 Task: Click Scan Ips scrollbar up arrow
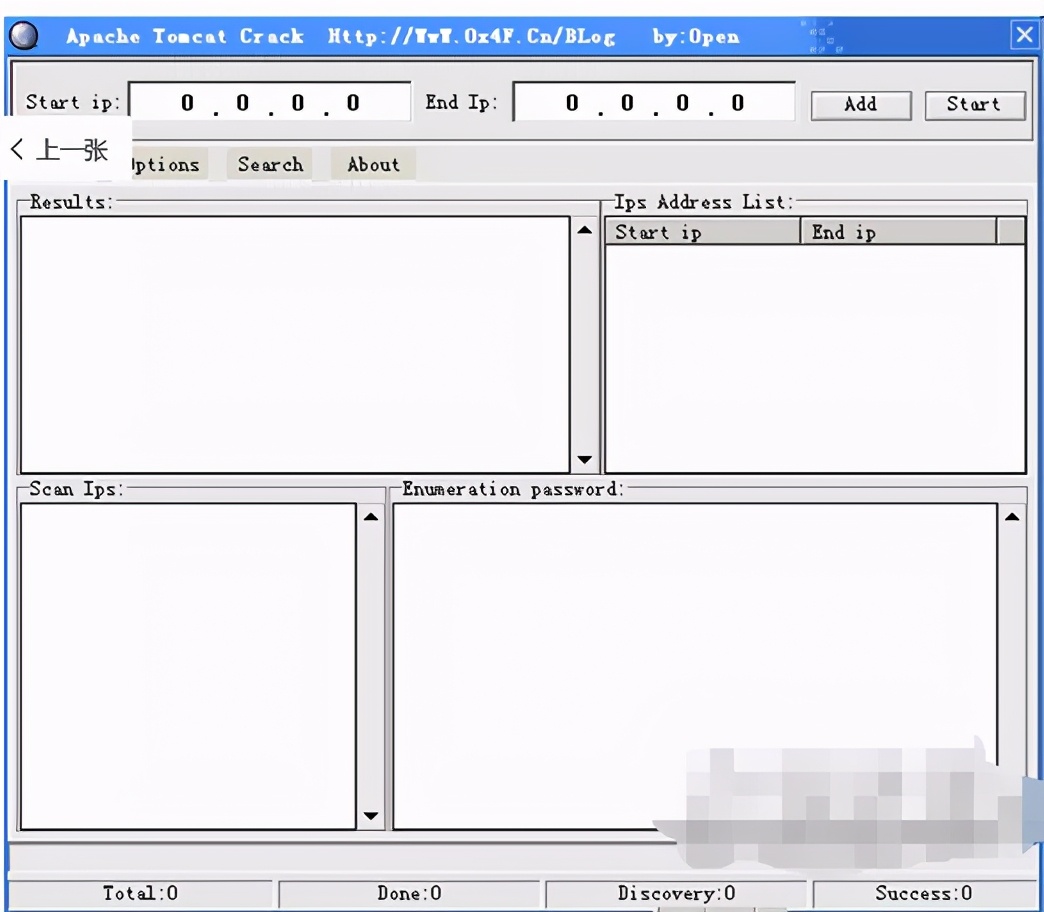371,517
